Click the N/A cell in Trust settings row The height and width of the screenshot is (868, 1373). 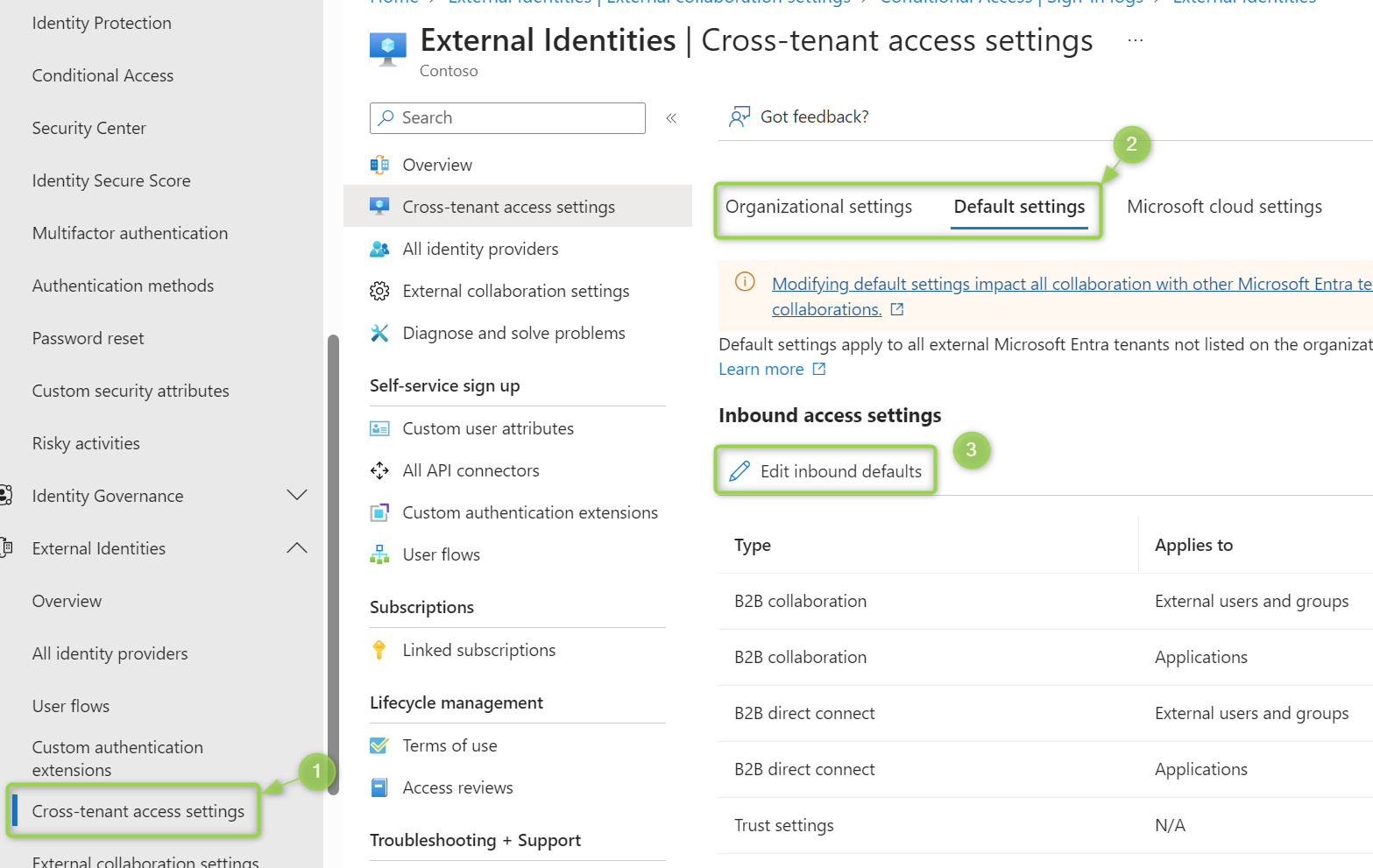coord(1170,825)
